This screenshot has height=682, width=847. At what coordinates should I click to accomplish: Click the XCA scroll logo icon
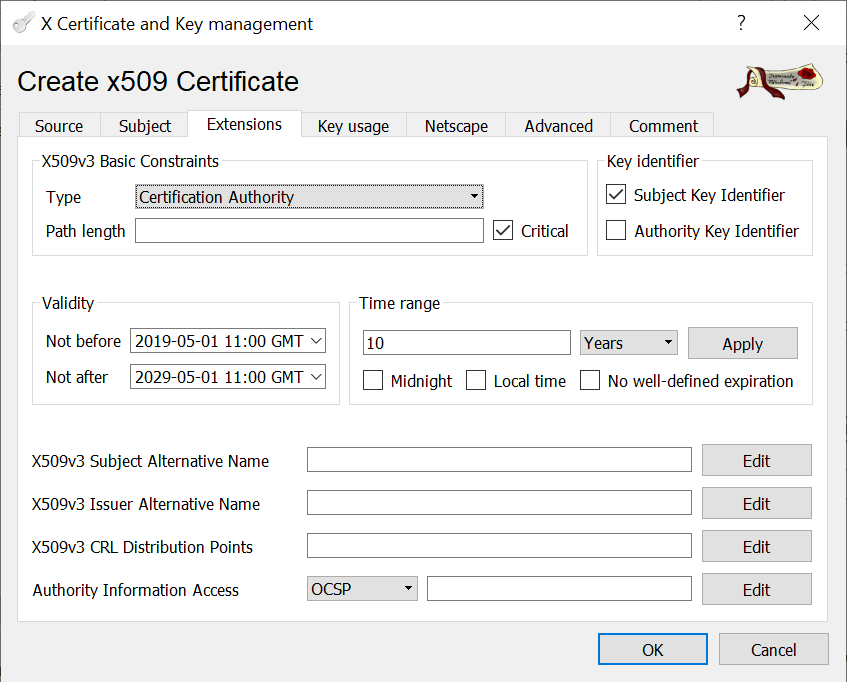(x=780, y=82)
